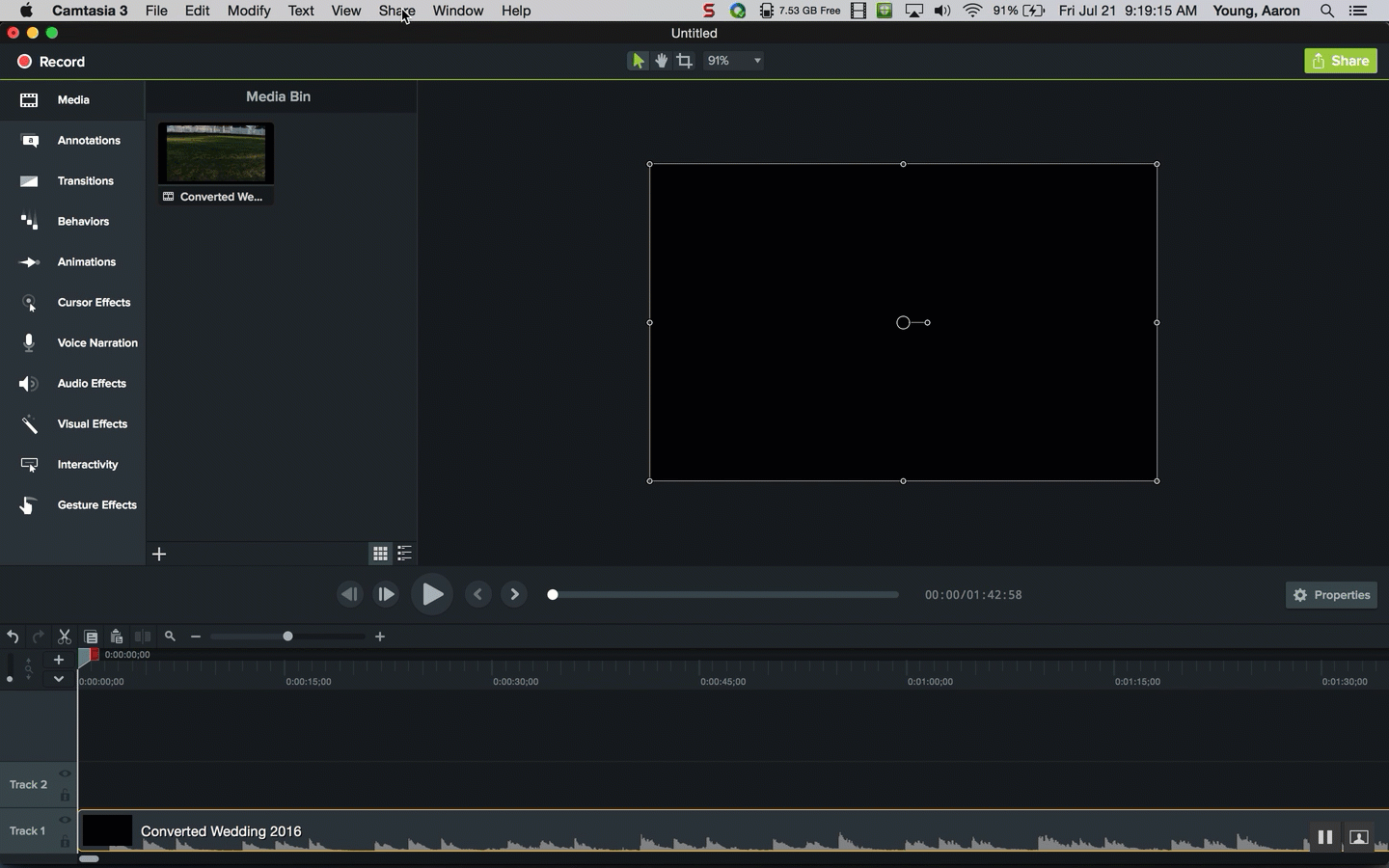The height and width of the screenshot is (868, 1389).
Task: Open the canvas zoom 91% dropdown
Action: (x=735, y=61)
